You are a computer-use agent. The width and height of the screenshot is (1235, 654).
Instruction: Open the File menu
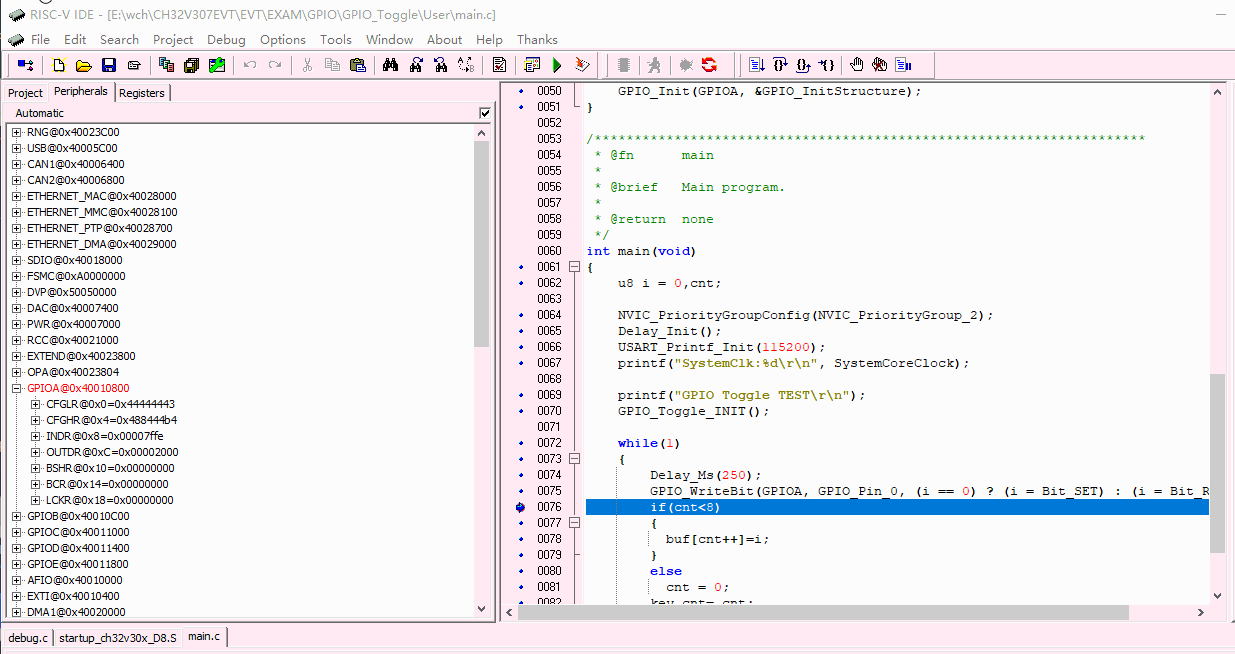[40, 40]
